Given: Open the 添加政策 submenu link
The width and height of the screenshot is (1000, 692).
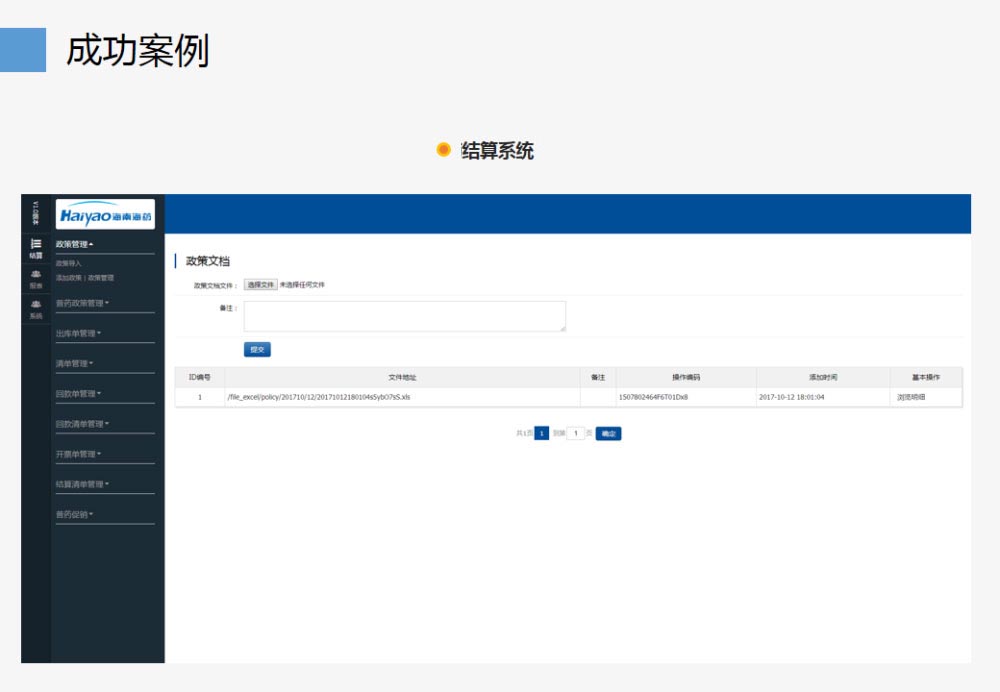Looking at the screenshot, I should pyautogui.click(x=68, y=278).
